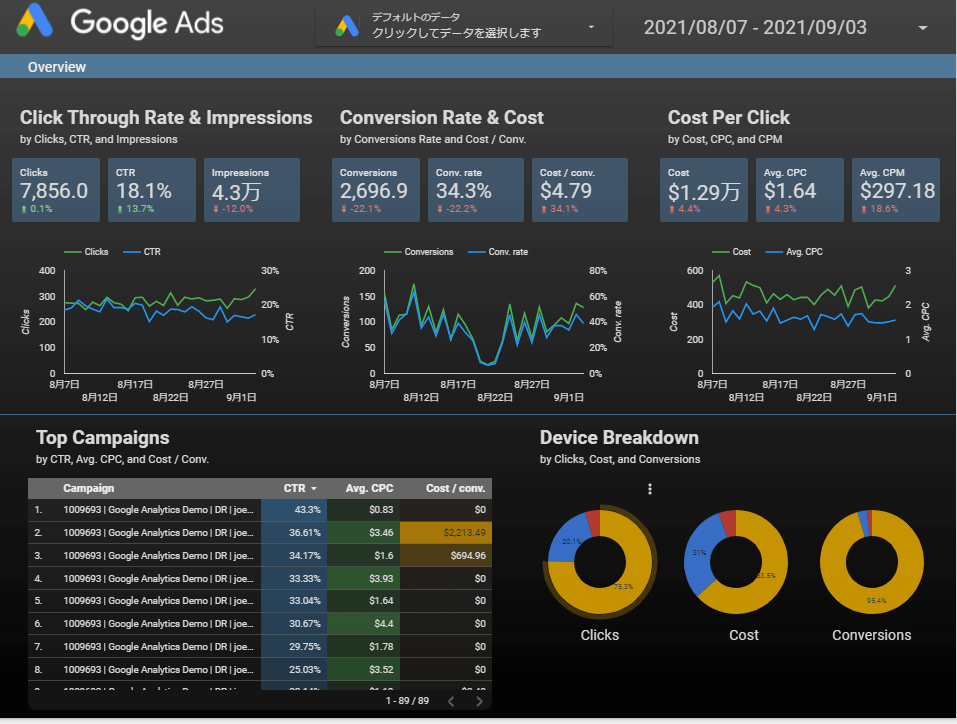Click the 34.17% CTR cell
957x724 pixels.
(294, 556)
